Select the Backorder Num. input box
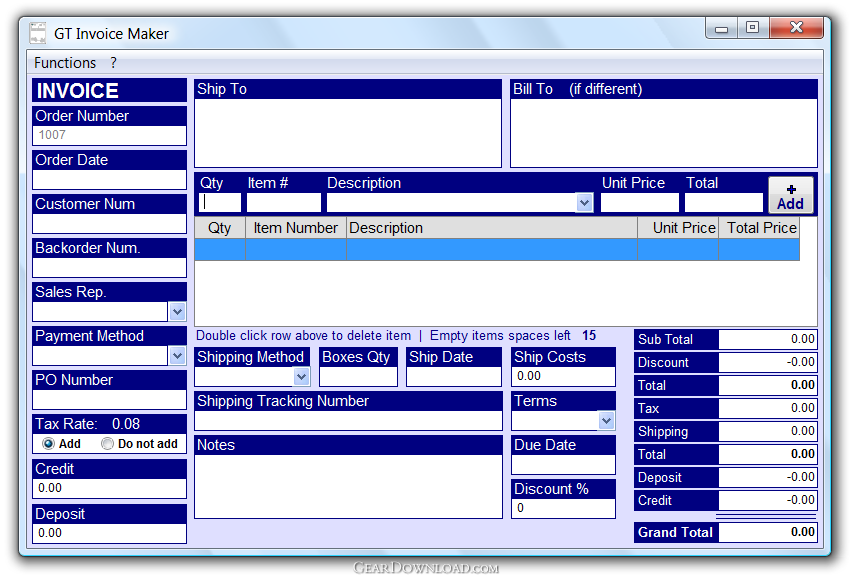This screenshot has width=852, height=576. point(109,267)
